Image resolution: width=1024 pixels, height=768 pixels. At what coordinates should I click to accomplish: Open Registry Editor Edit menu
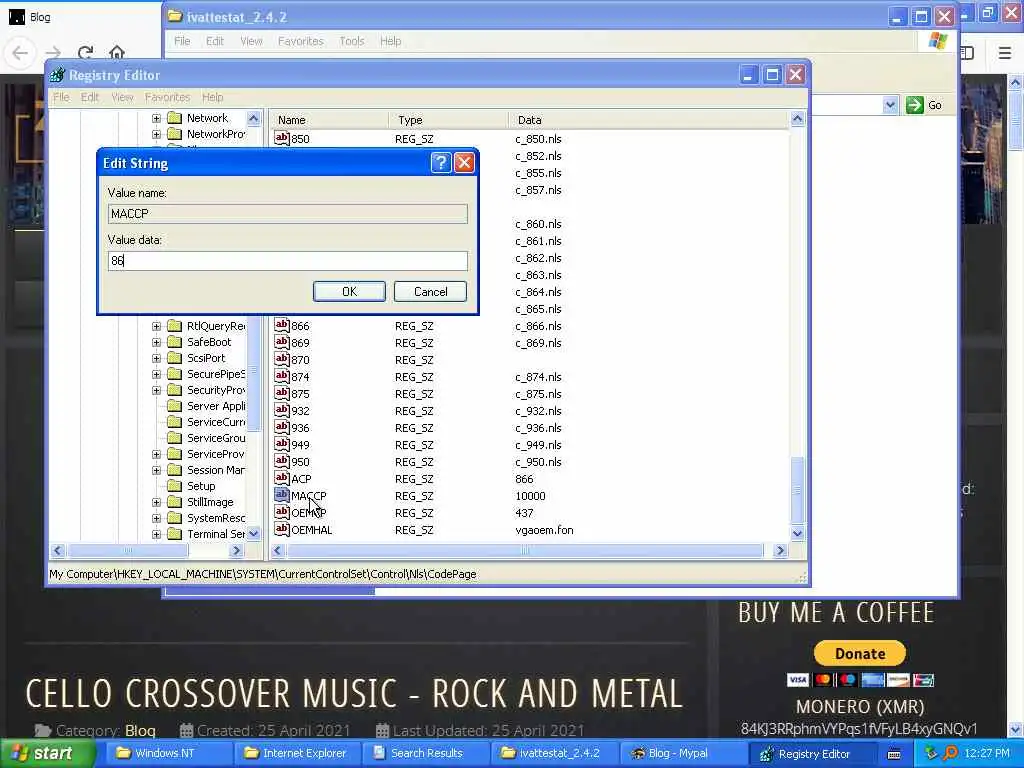tap(90, 97)
